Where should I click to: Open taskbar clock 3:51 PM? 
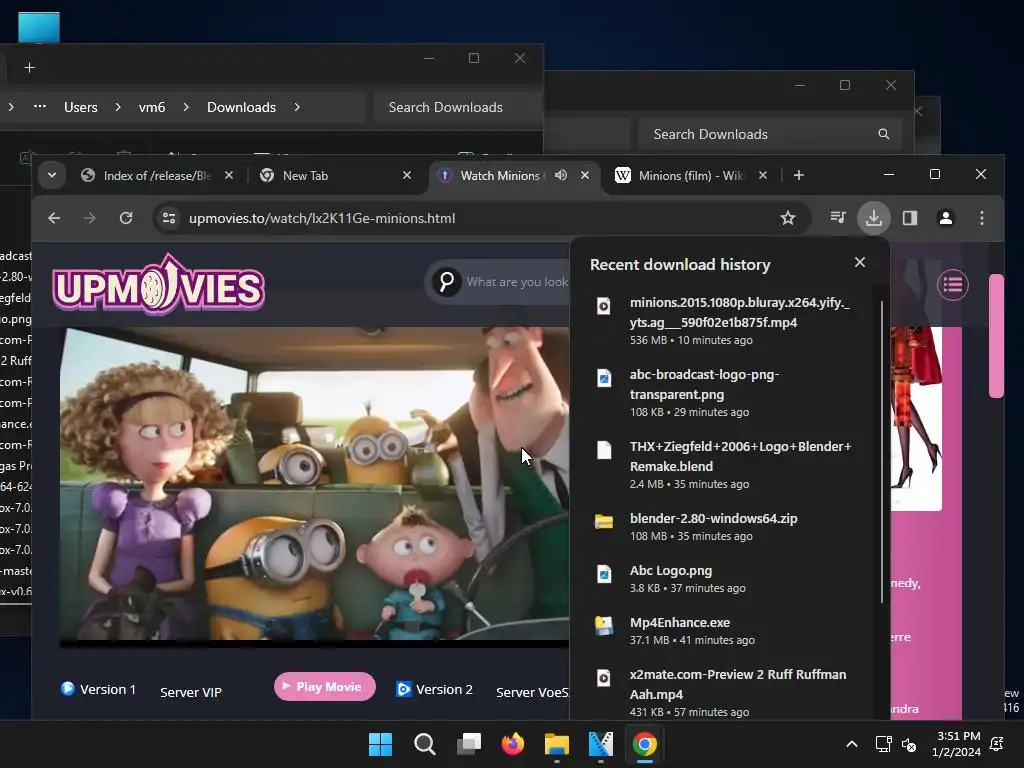point(956,744)
